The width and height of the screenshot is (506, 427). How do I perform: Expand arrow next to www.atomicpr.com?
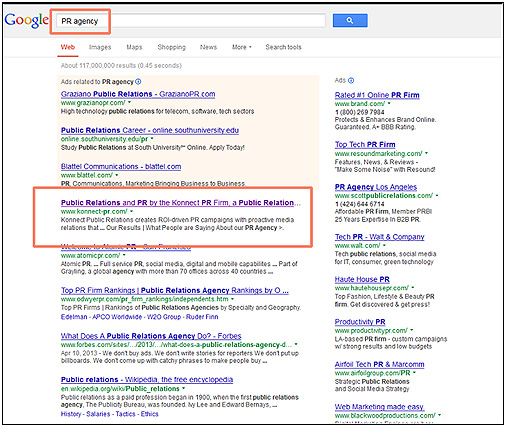(124, 255)
